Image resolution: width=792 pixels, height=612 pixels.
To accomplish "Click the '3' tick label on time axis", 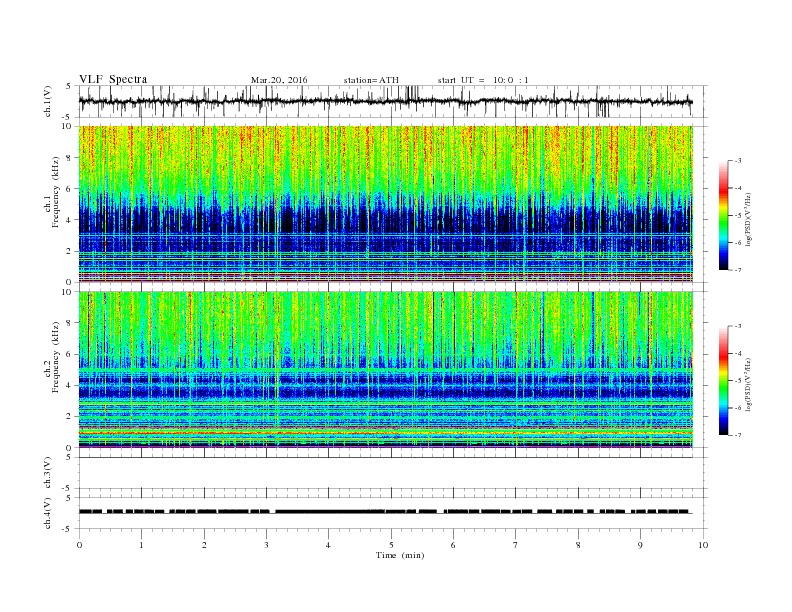I will tap(266, 545).
